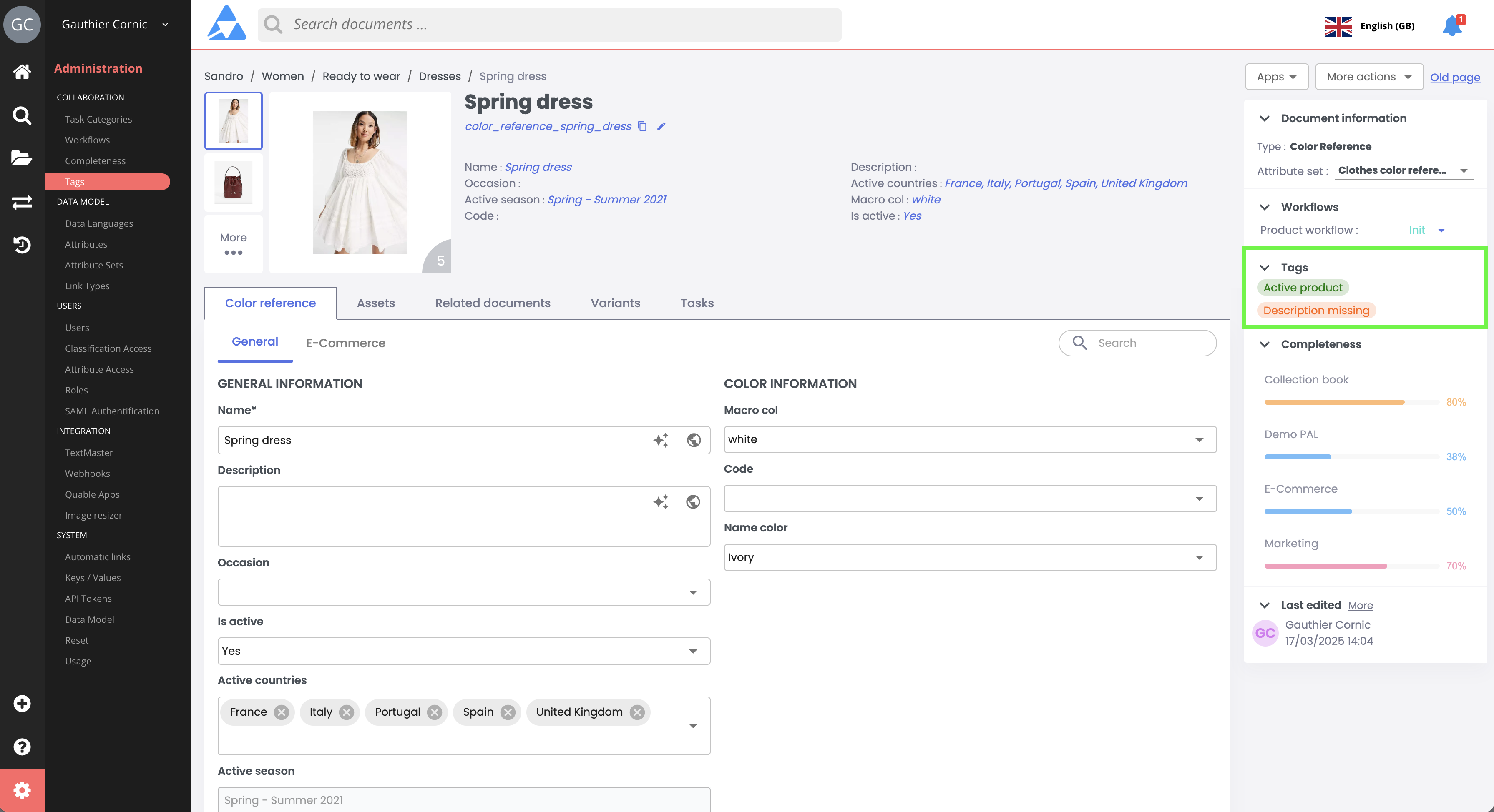Click the history clock sidebar icon

(22, 245)
